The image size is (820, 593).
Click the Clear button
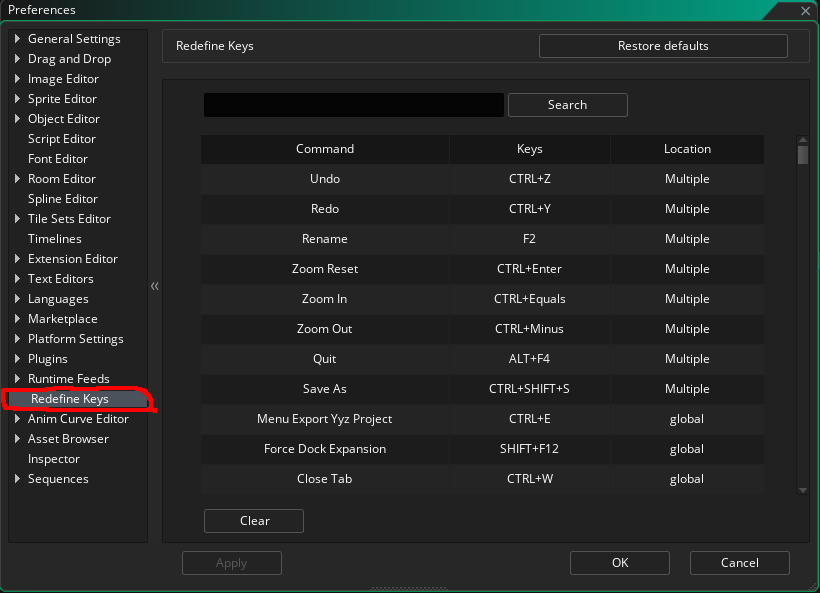254,521
